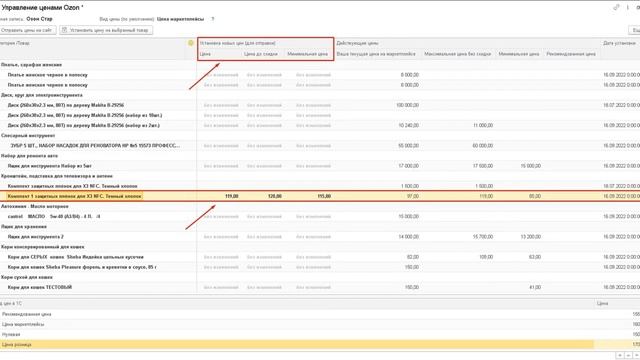The height and width of the screenshot is (360, 640).
Task: Edit new price 119,00 in highlighted row
Action: [231, 196]
